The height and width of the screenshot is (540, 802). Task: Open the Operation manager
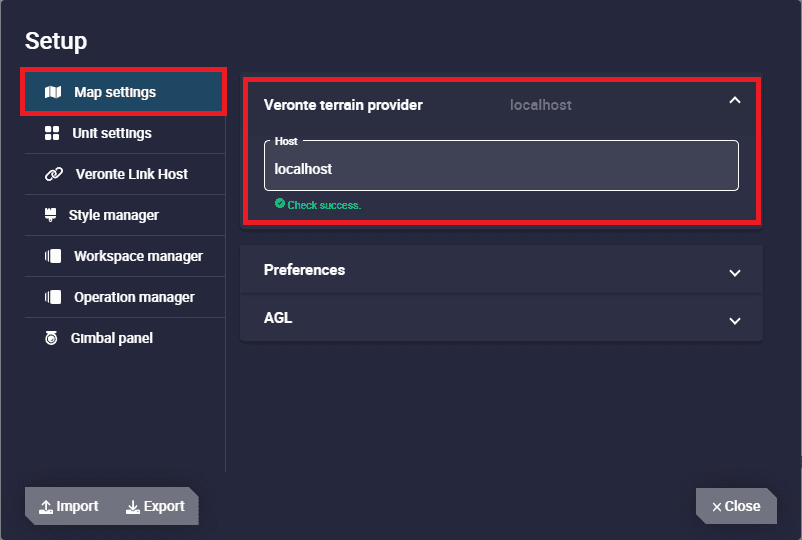click(125, 297)
